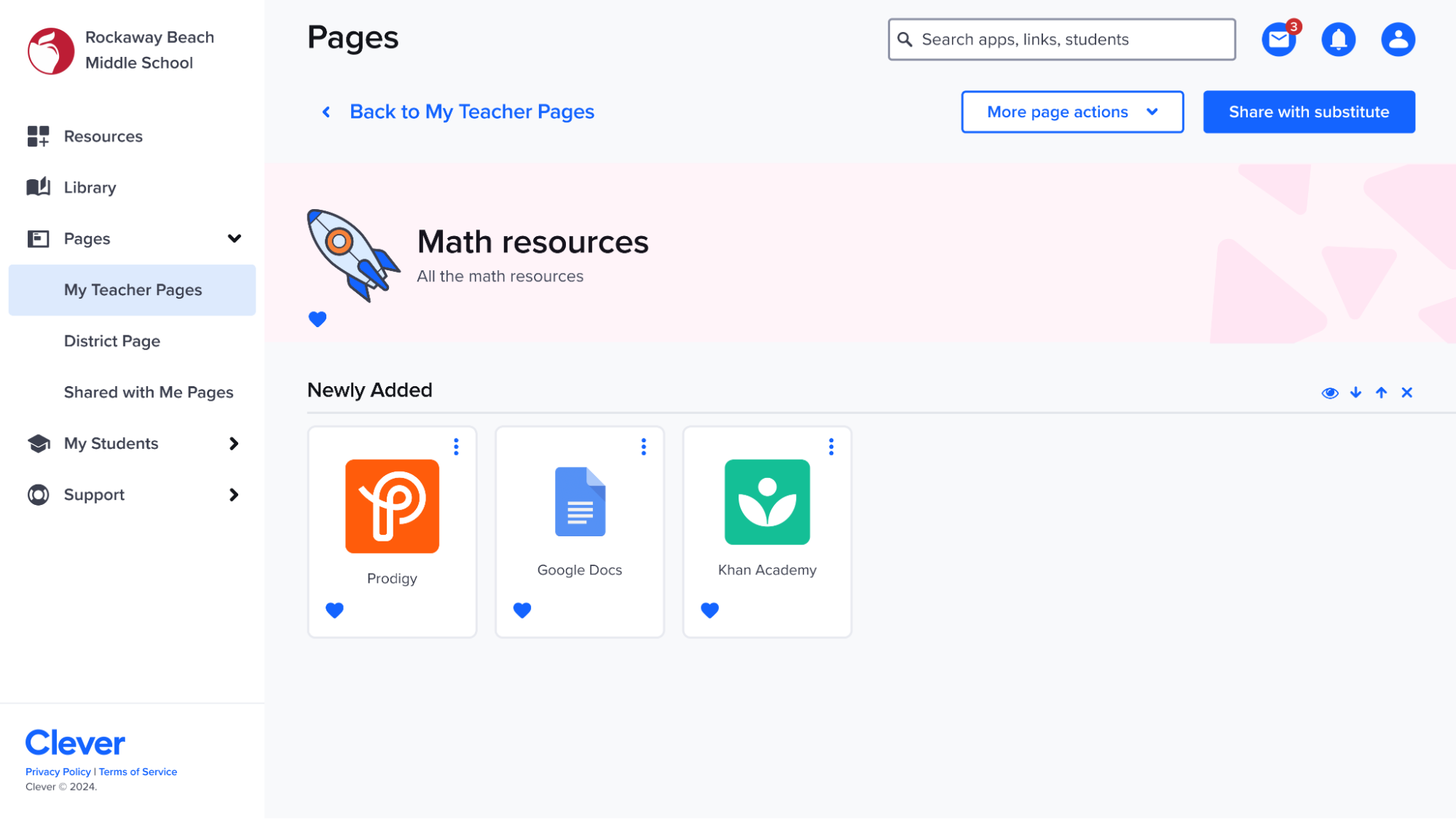
Task: Click Share with substitute
Action: point(1308,111)
